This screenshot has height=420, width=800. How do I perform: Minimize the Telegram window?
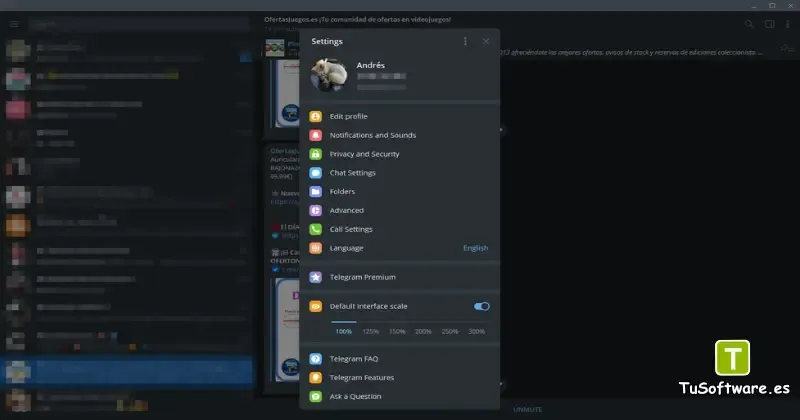pos(754,5)
